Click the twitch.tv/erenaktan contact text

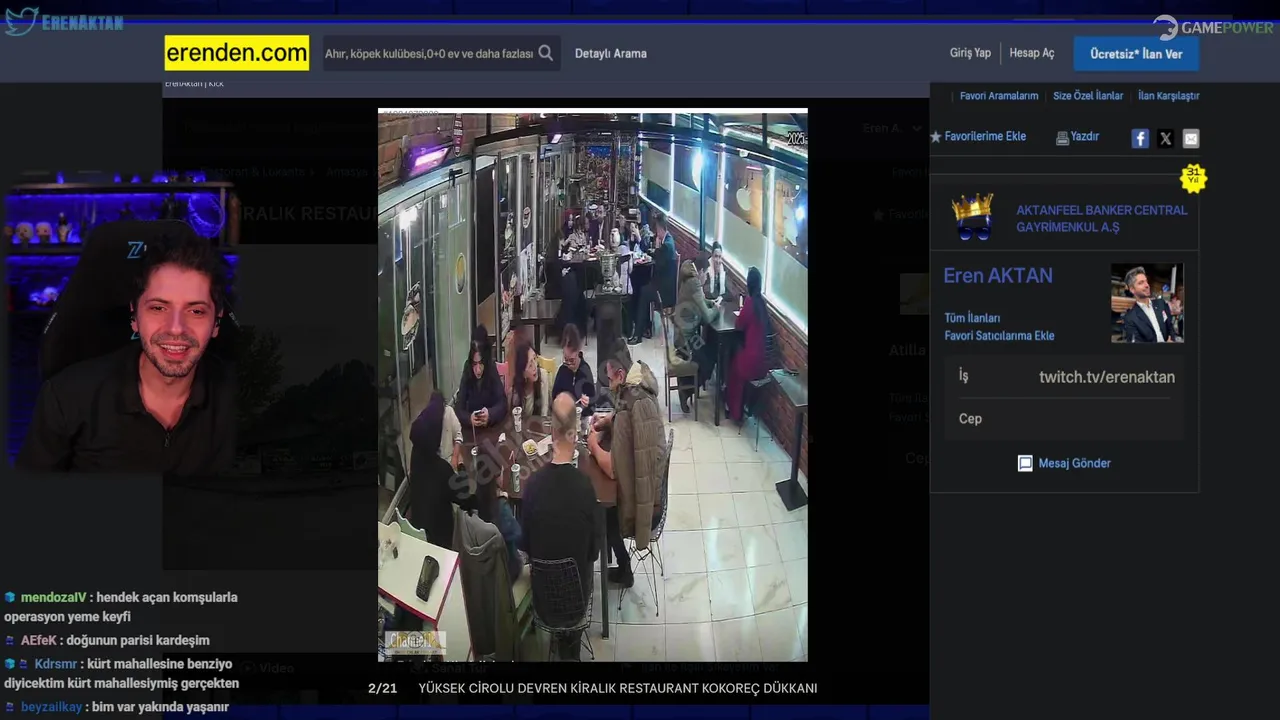[1107, 377]
